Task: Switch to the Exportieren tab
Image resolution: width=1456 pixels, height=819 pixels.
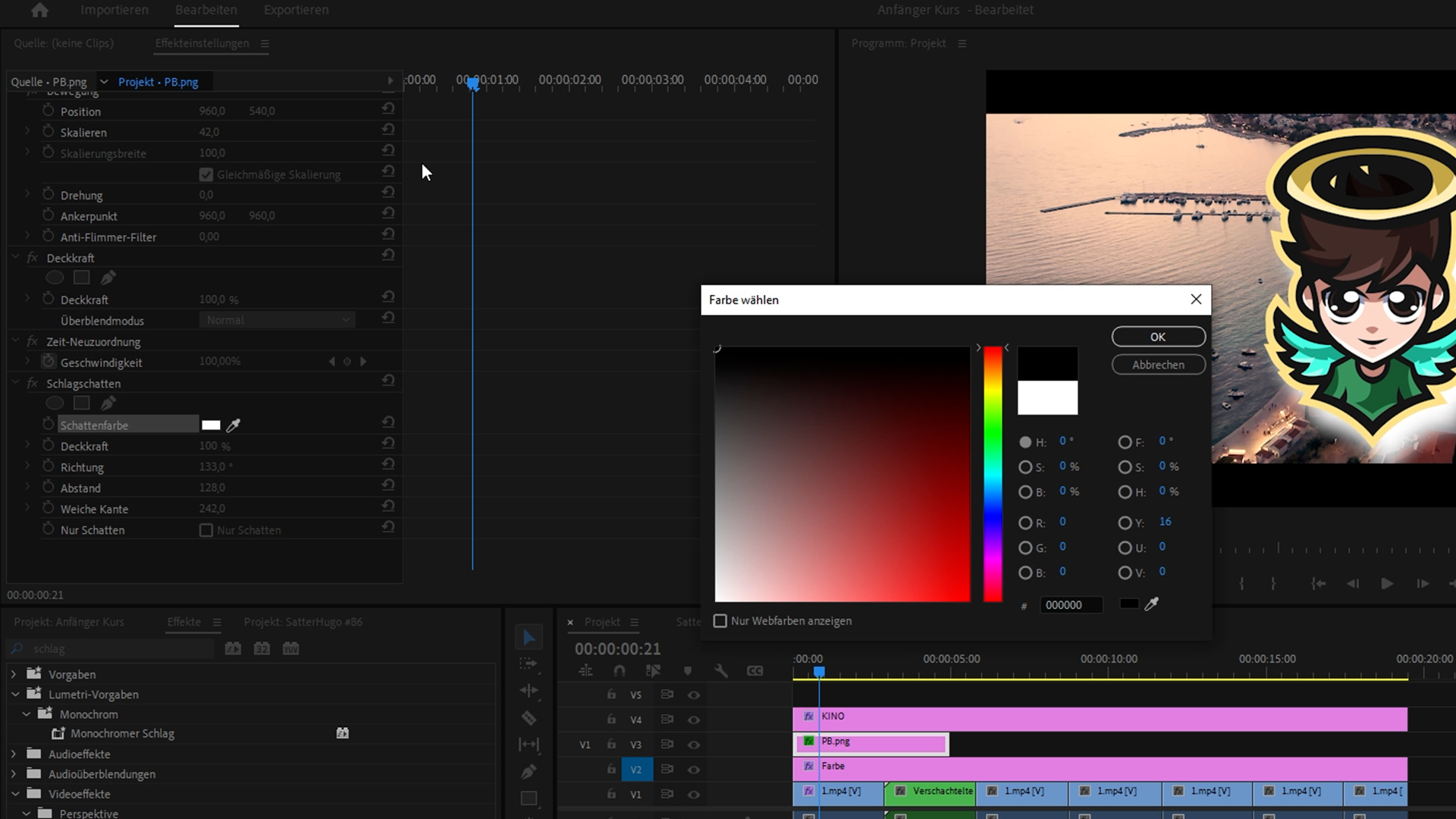Action: 297,10
